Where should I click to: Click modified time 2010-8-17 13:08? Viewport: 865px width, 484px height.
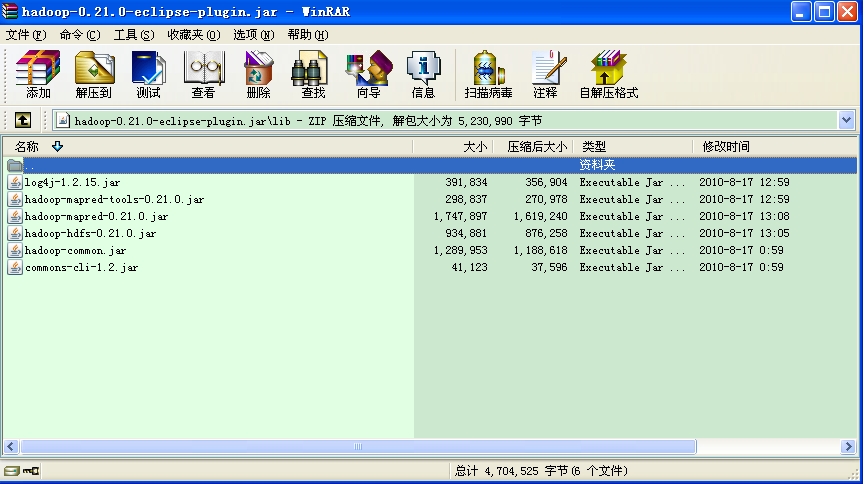point(744,217)
